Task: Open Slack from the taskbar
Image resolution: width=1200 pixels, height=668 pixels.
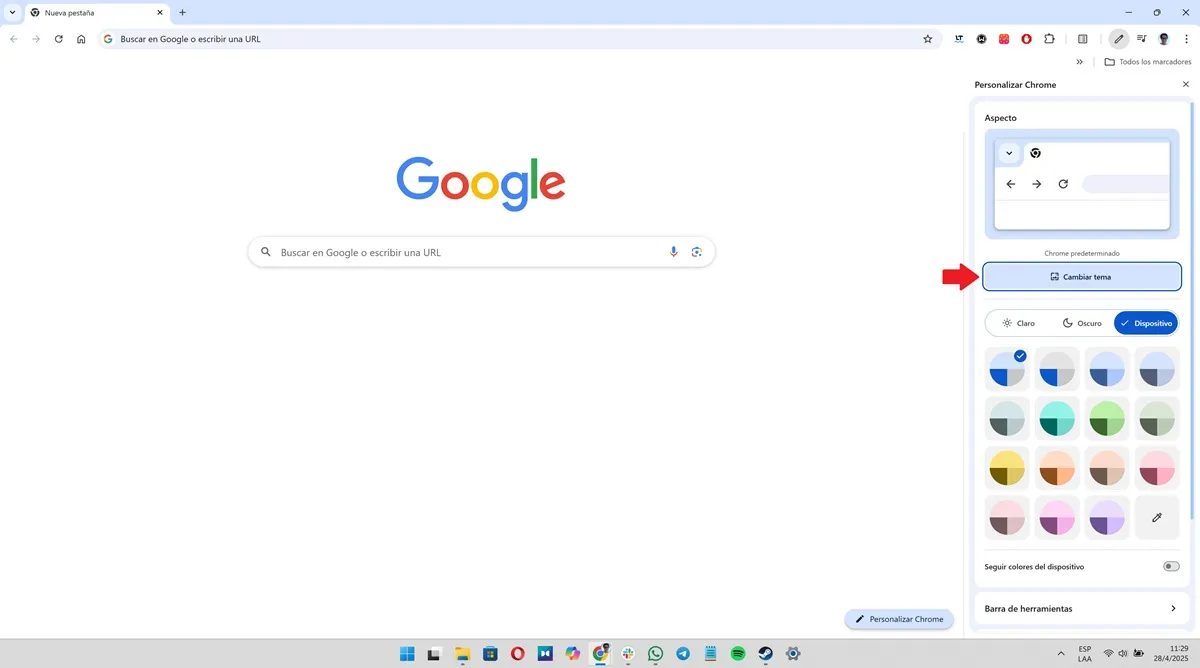Action: pos(628,654)
